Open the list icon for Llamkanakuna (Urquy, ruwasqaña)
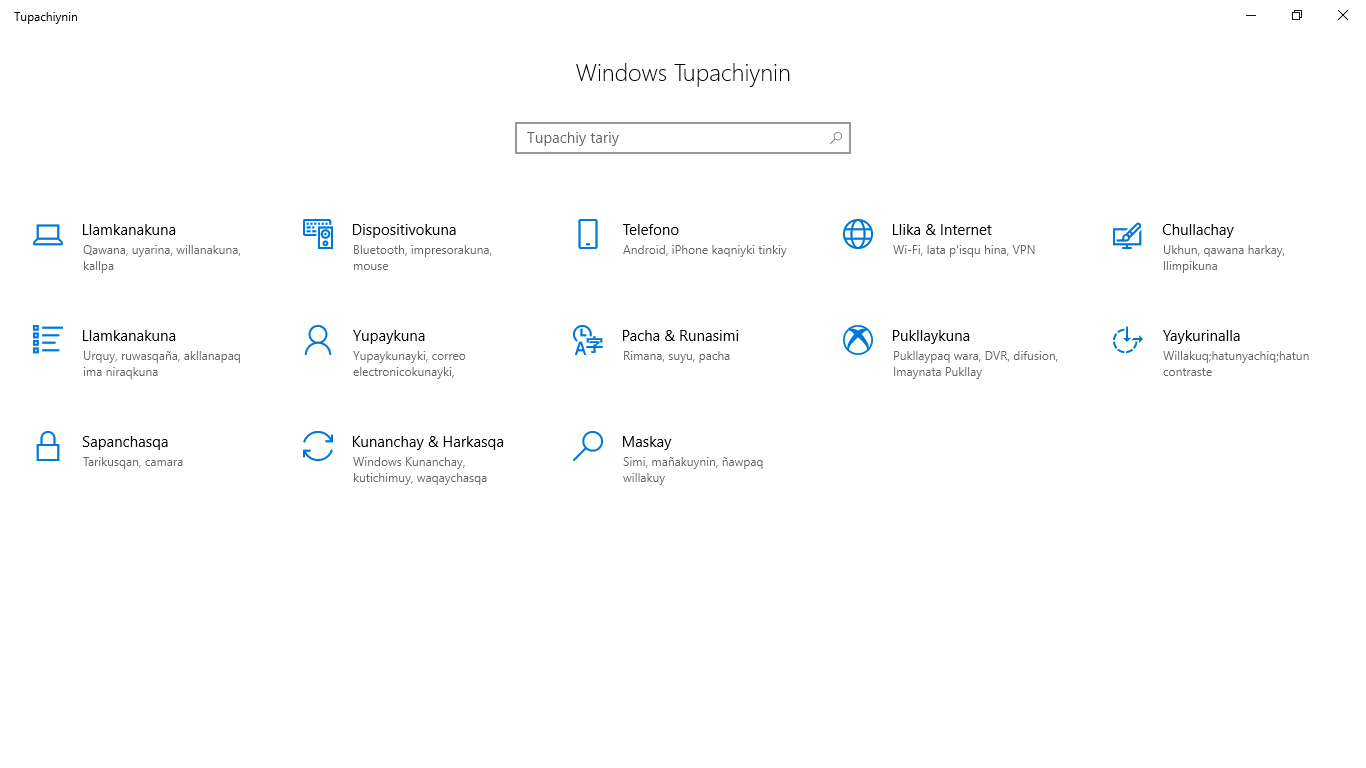The width and height of the screenshot is (1366, 768). pos(48,339)
